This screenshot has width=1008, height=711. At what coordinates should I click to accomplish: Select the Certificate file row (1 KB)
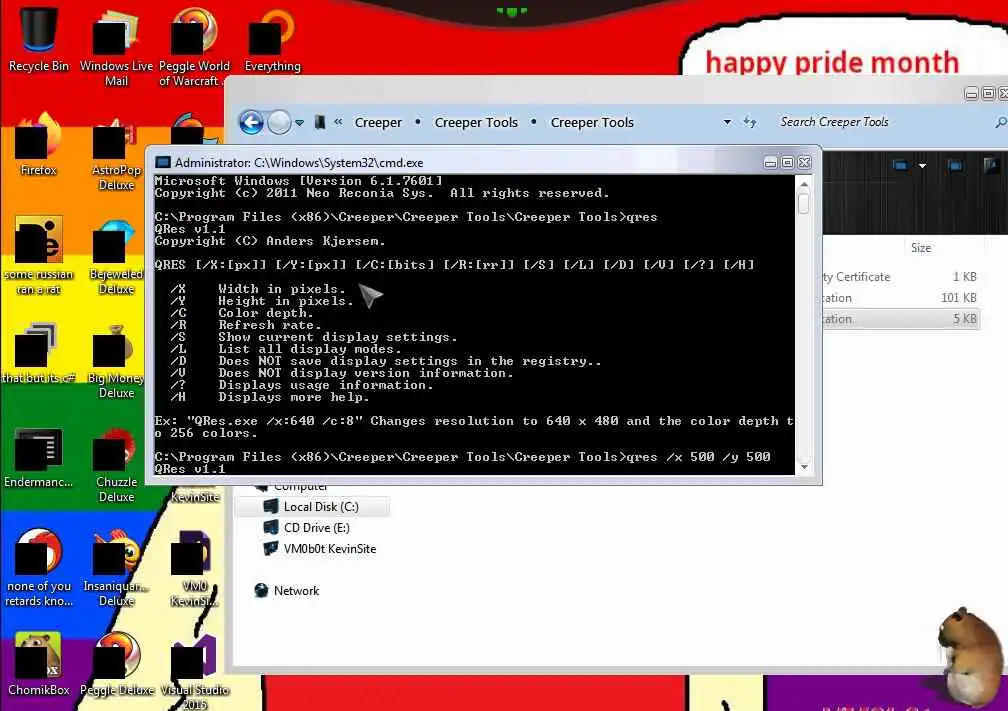(901, 277)
